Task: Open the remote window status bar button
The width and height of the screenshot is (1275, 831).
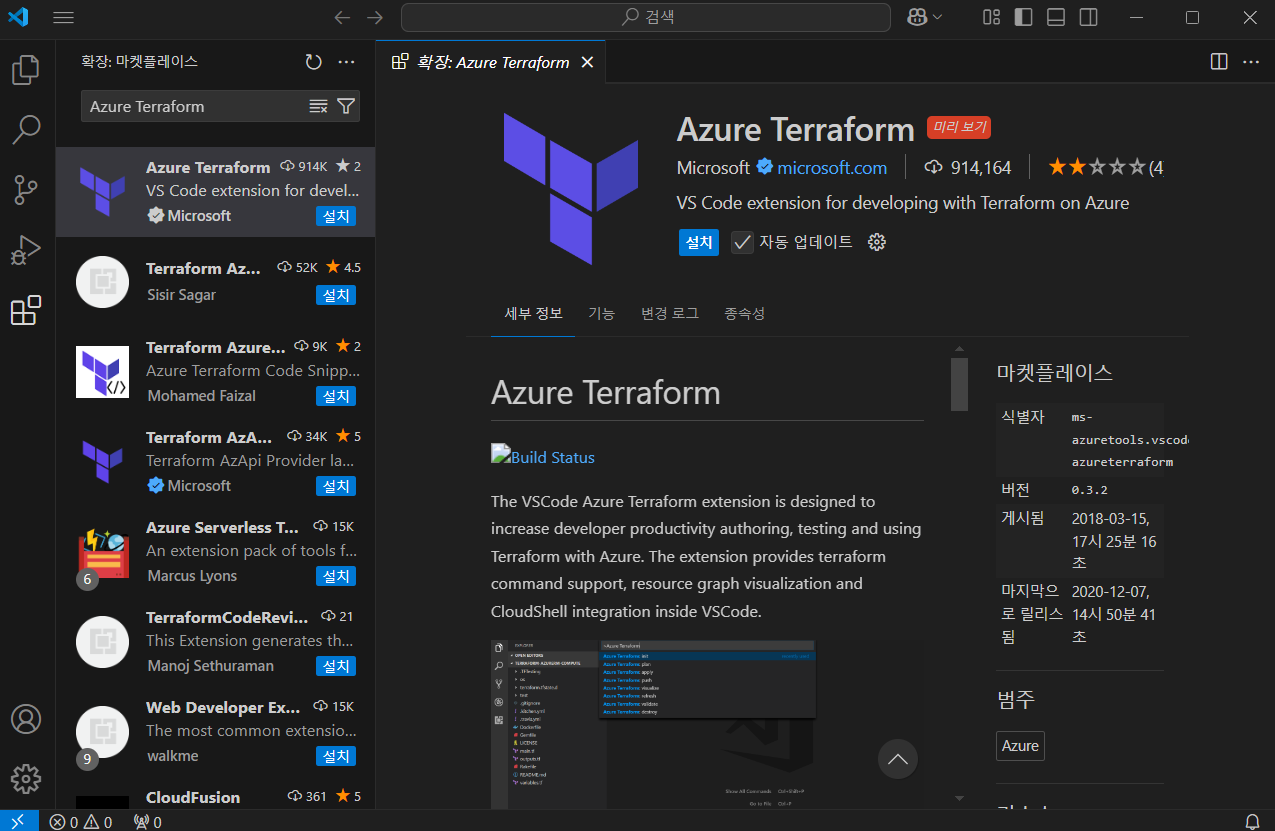Action: click(19, 821)
